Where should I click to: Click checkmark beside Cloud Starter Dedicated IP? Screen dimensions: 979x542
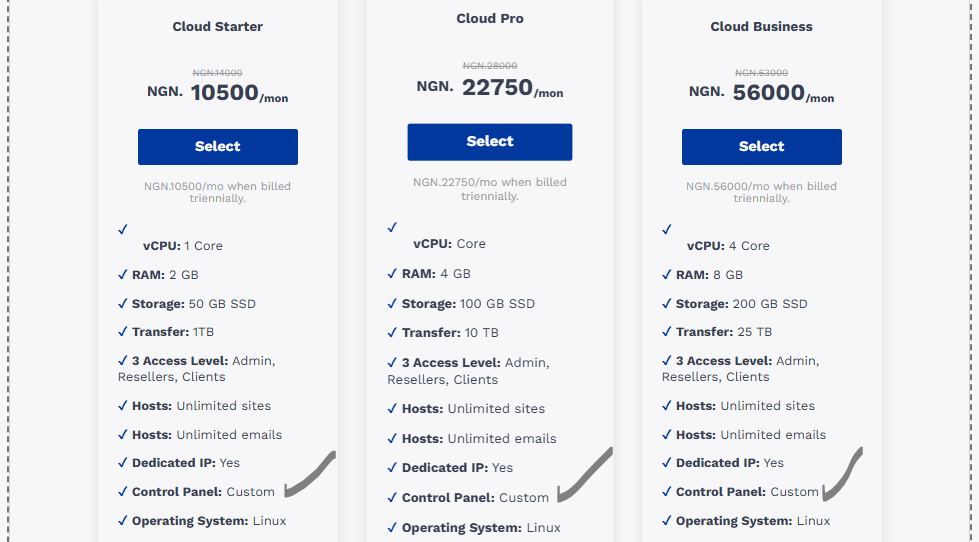tap(122, 463)
